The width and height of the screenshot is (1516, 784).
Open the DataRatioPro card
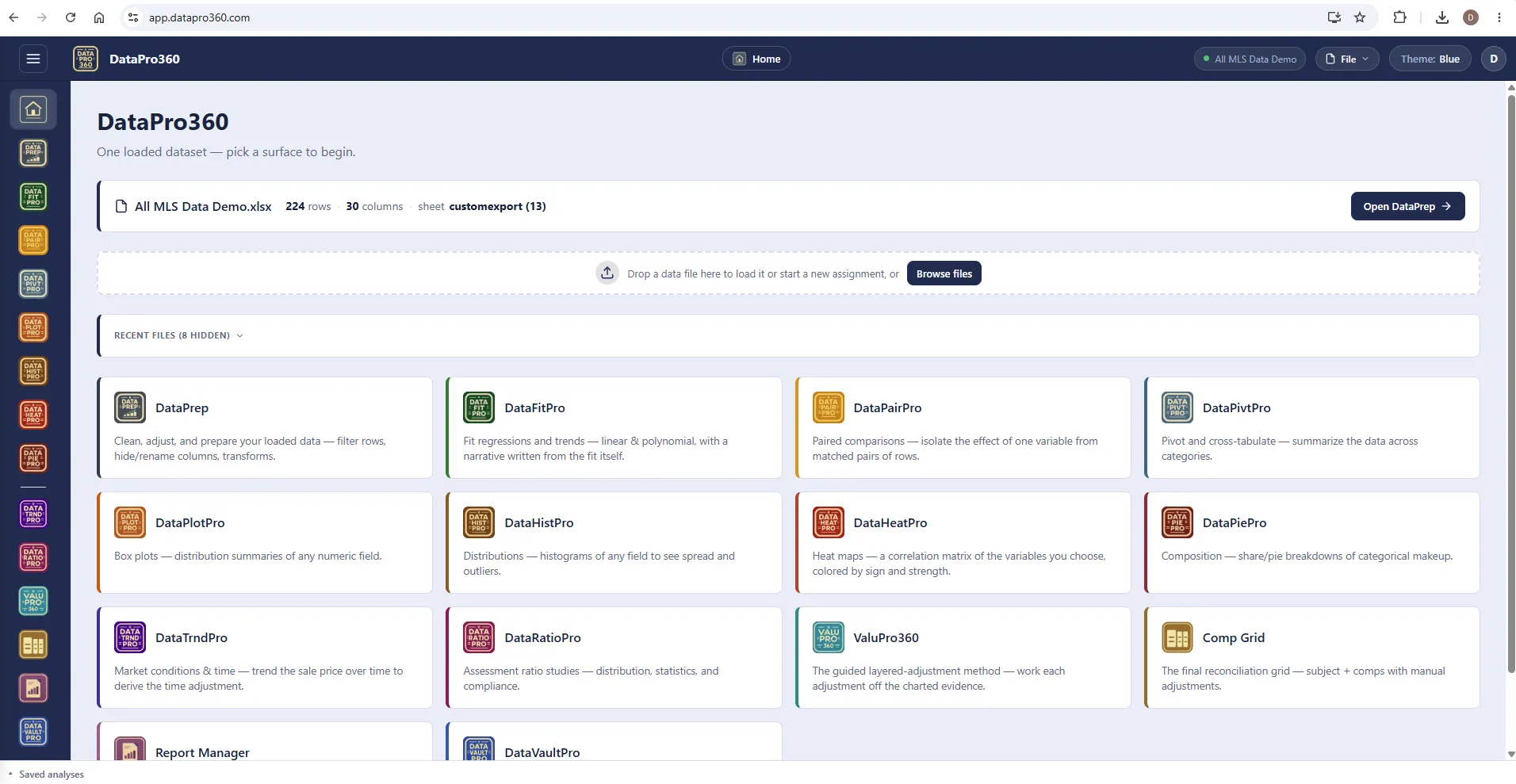[x=614, y=657]
